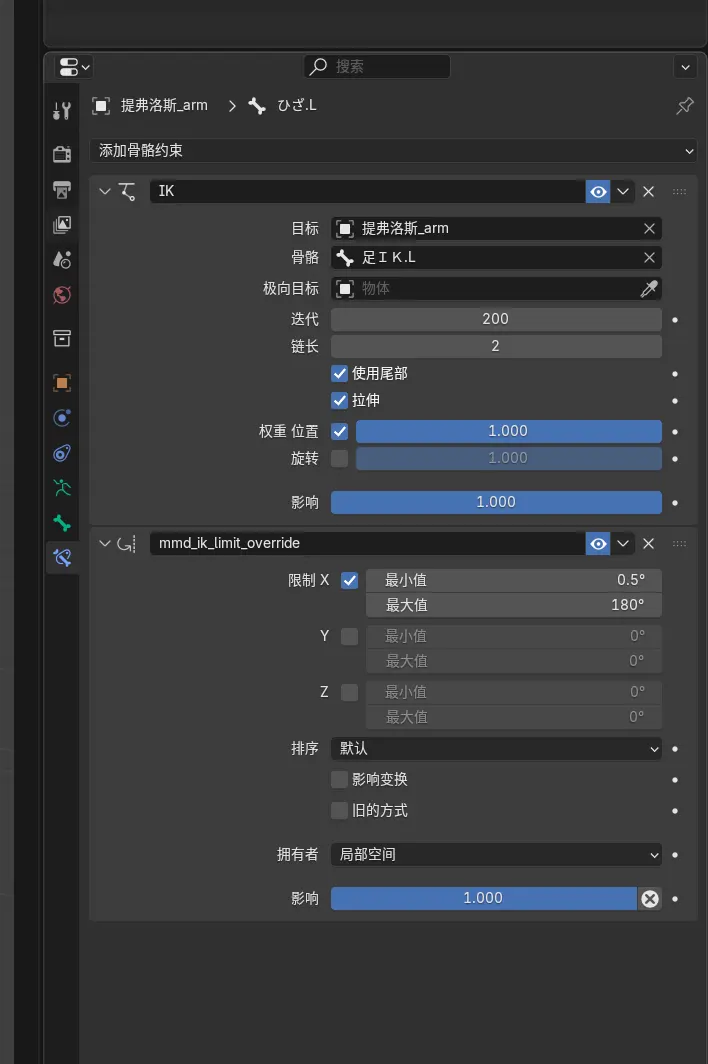Viewport: 708px width, 1064px height.
Task: Open mmd_ik_limit_override extras dropdown
Action: point(622,544)
